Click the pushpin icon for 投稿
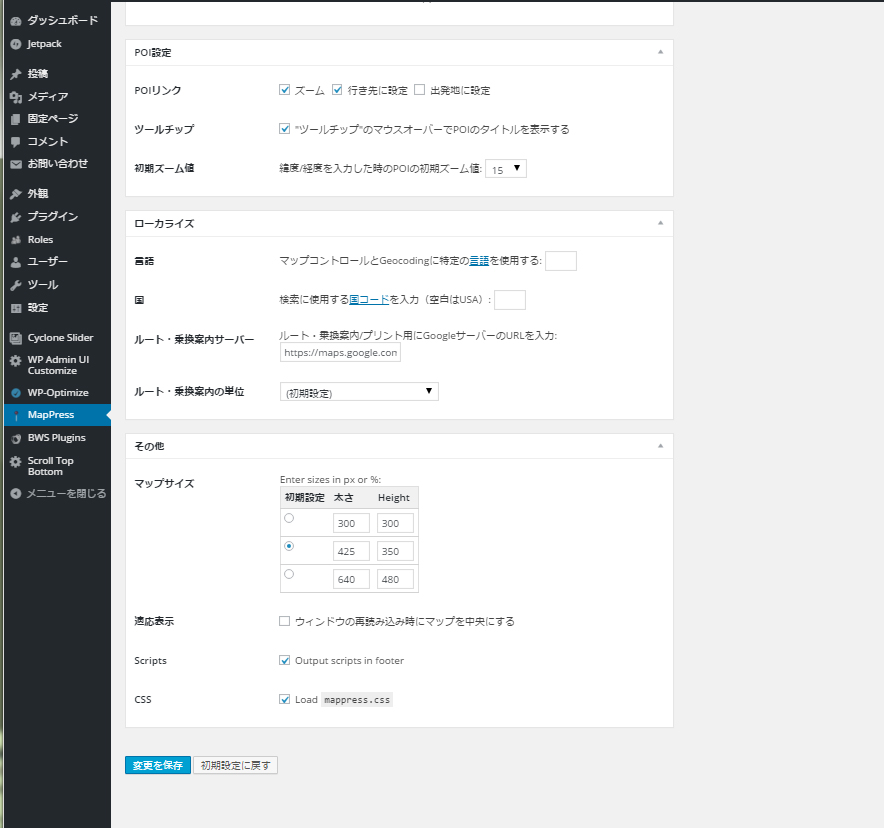 click(15, 74)
